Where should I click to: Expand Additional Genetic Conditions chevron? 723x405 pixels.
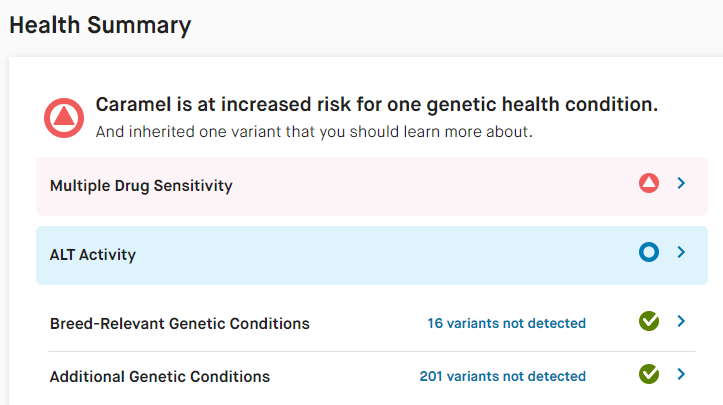tap(681, 375)
